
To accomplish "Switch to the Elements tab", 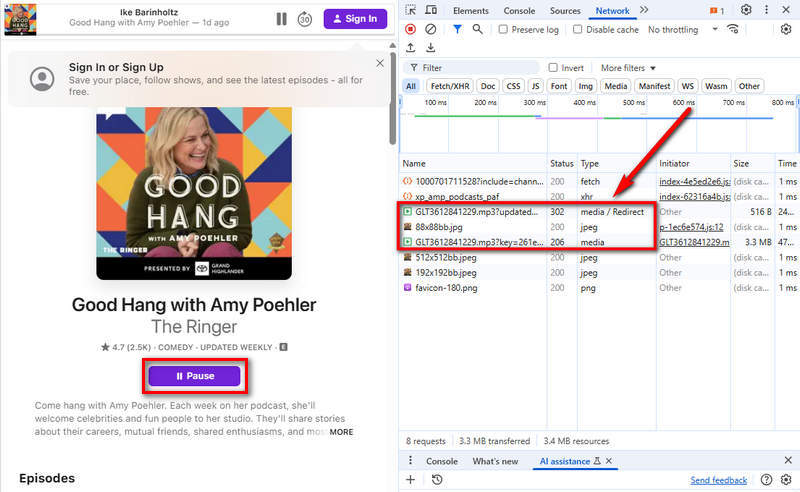I will click(x=470, y=11).
